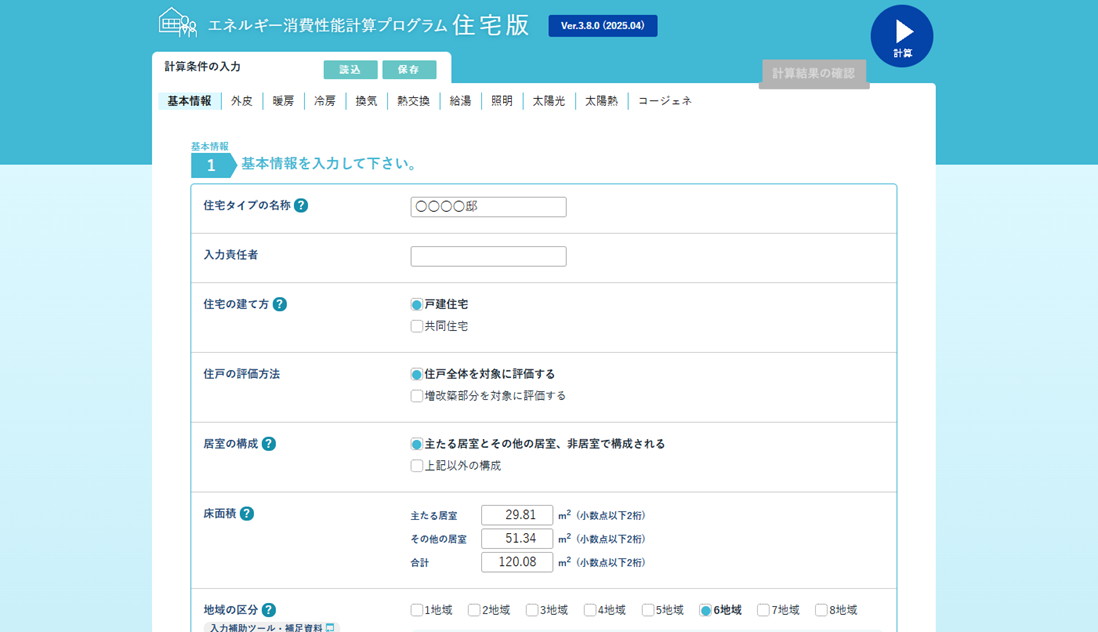Click the 計算条件の入力 tab header
1098x632 pixels.
(x=202, y=67)
